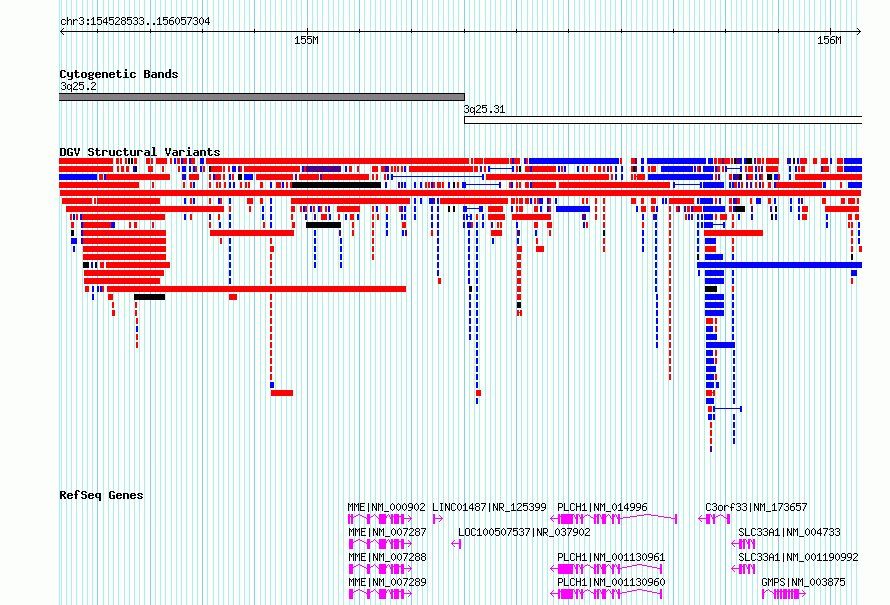The image size is (890, 605).
Task: Open the MME|NM_000902 gene label
Action: 387,507
